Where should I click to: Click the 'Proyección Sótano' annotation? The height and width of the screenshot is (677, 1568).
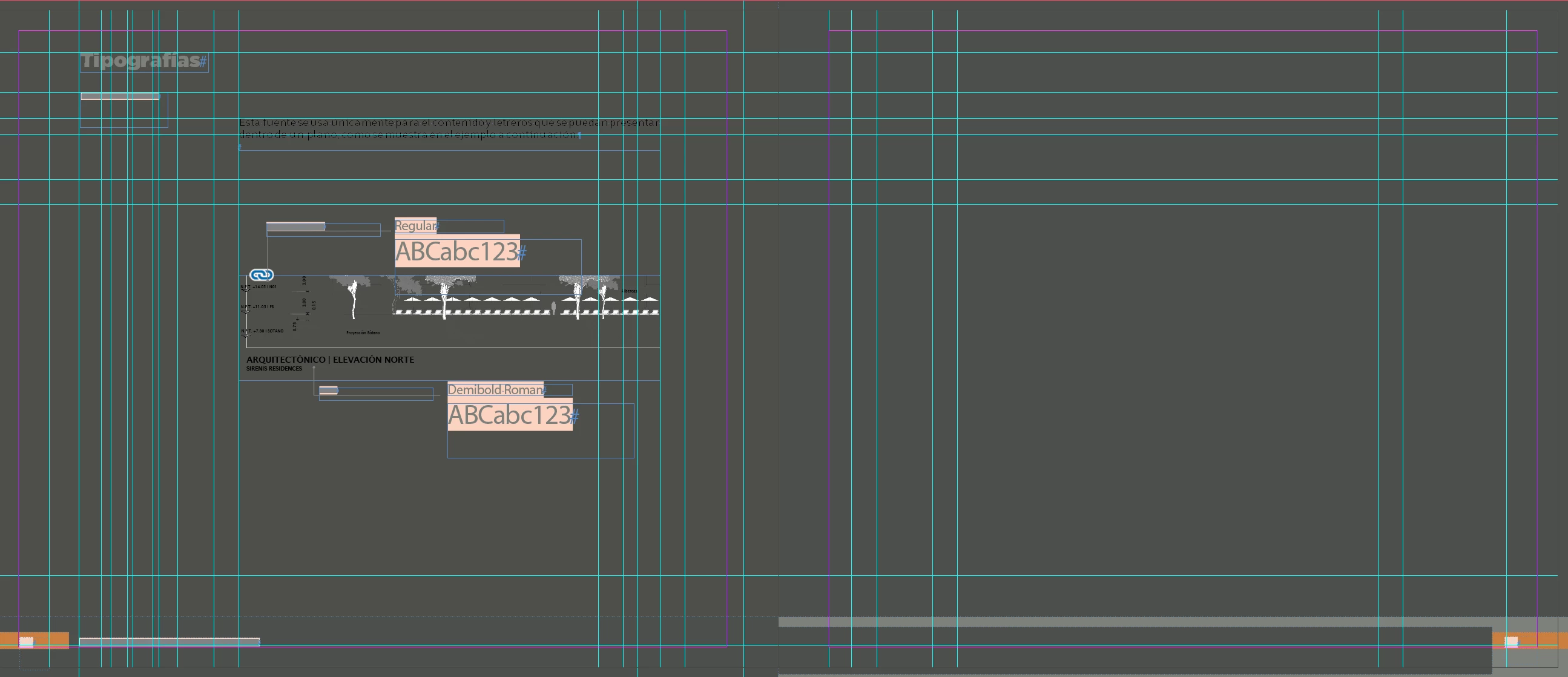pyautogui.click(x=363, y=333)
